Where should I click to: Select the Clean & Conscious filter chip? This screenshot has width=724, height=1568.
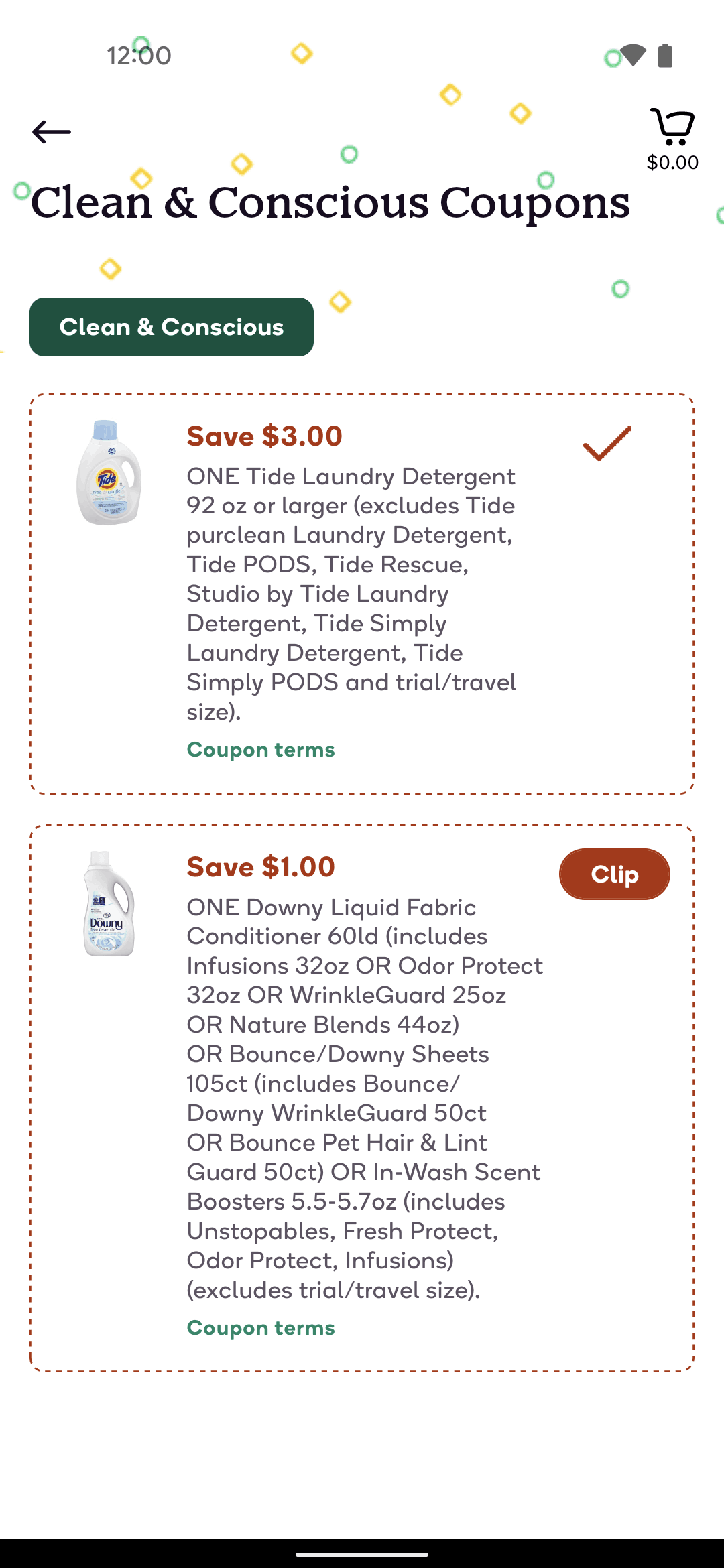(x=172, y=327)
